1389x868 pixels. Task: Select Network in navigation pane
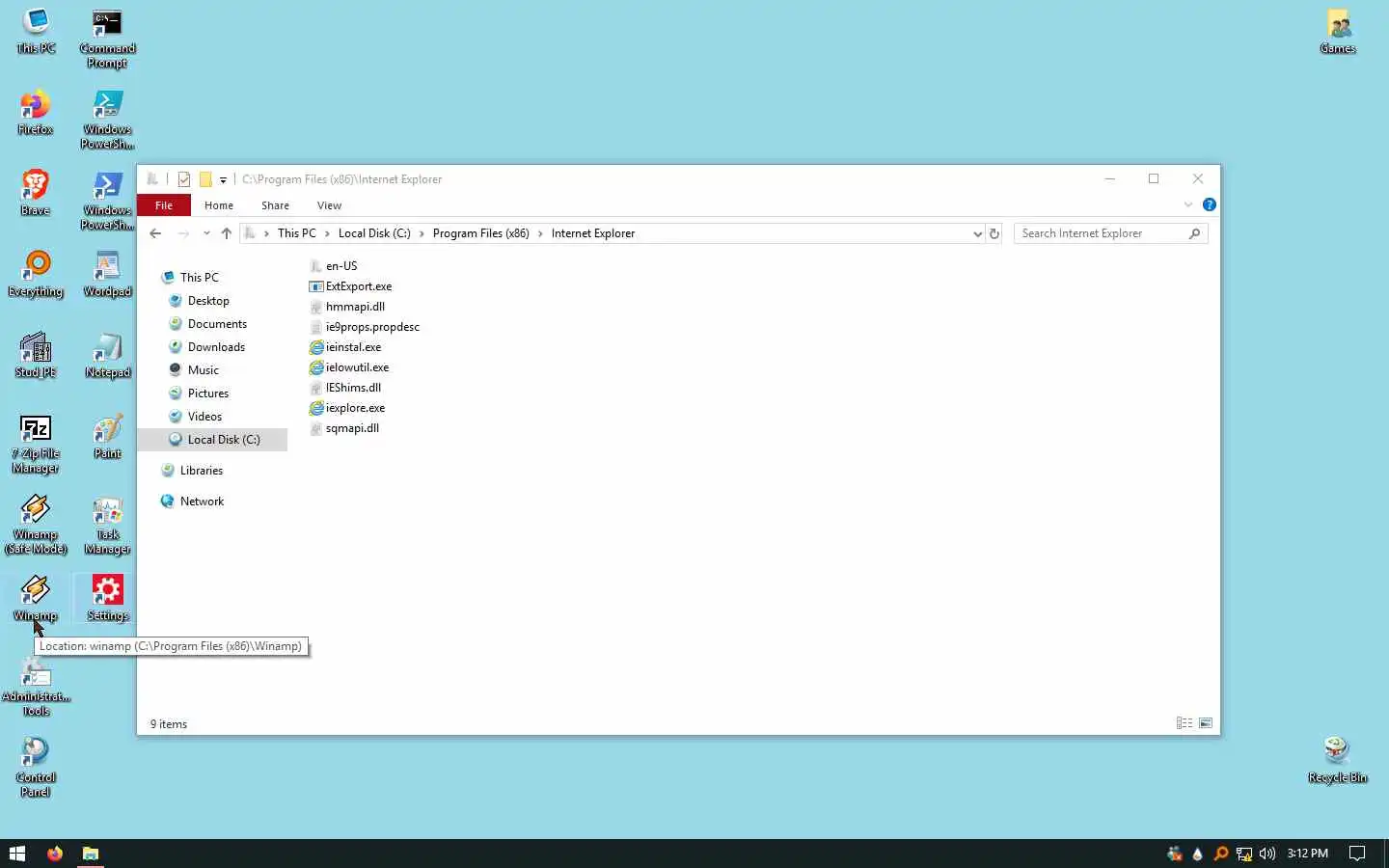point(202,502)
